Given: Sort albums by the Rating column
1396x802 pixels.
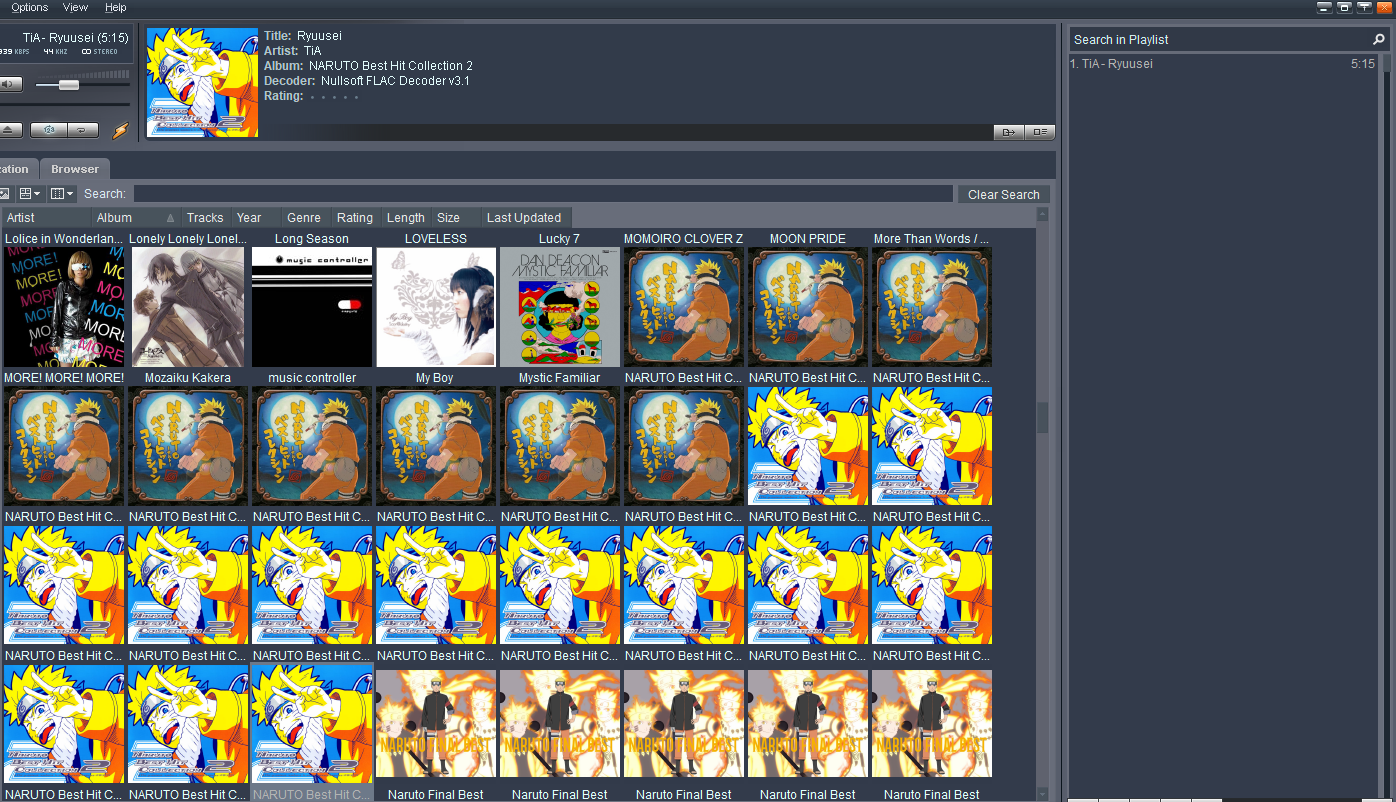Looking at the screenshot, I should (355, 217).
